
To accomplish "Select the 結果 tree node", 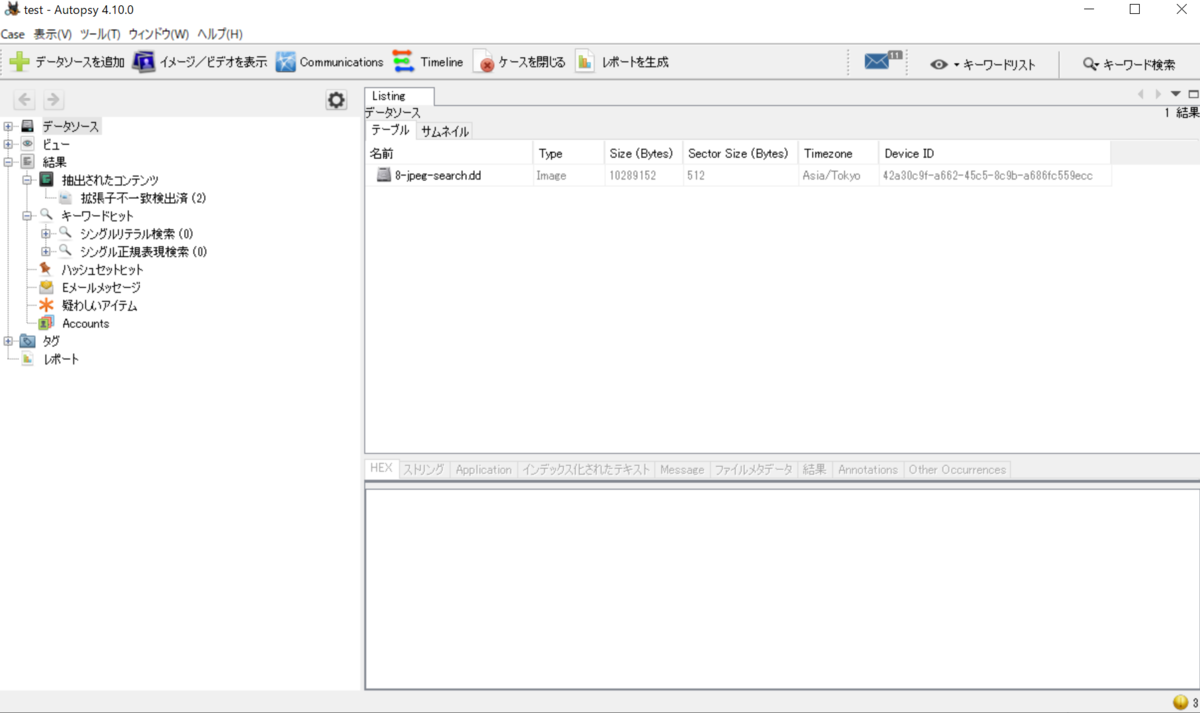I will [x=55, y=162].
